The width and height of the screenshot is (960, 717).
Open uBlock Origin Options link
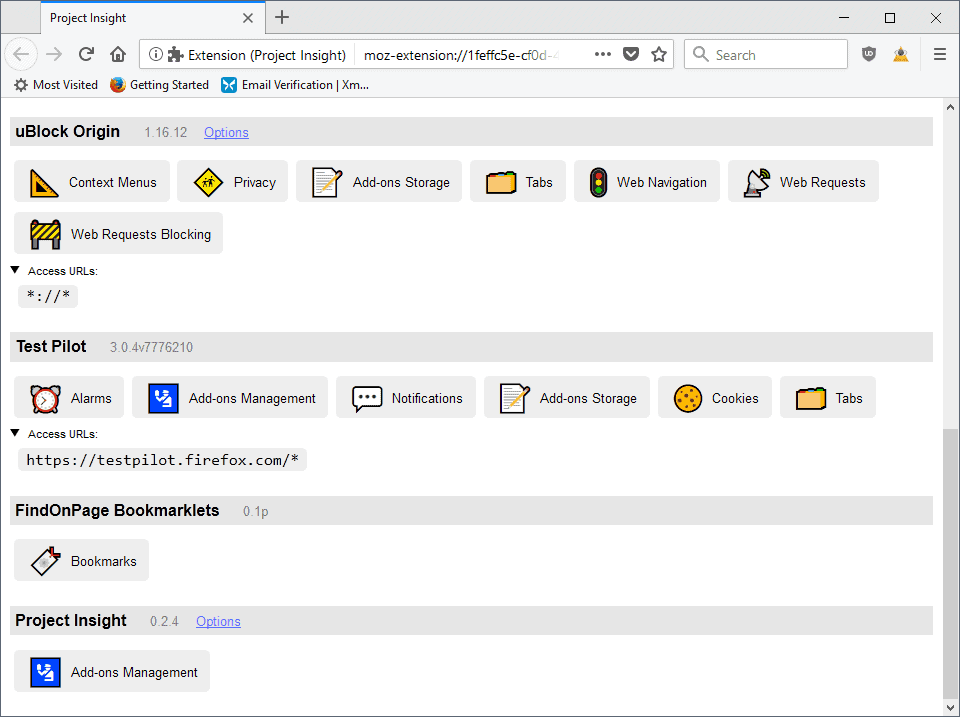(226, 132)
